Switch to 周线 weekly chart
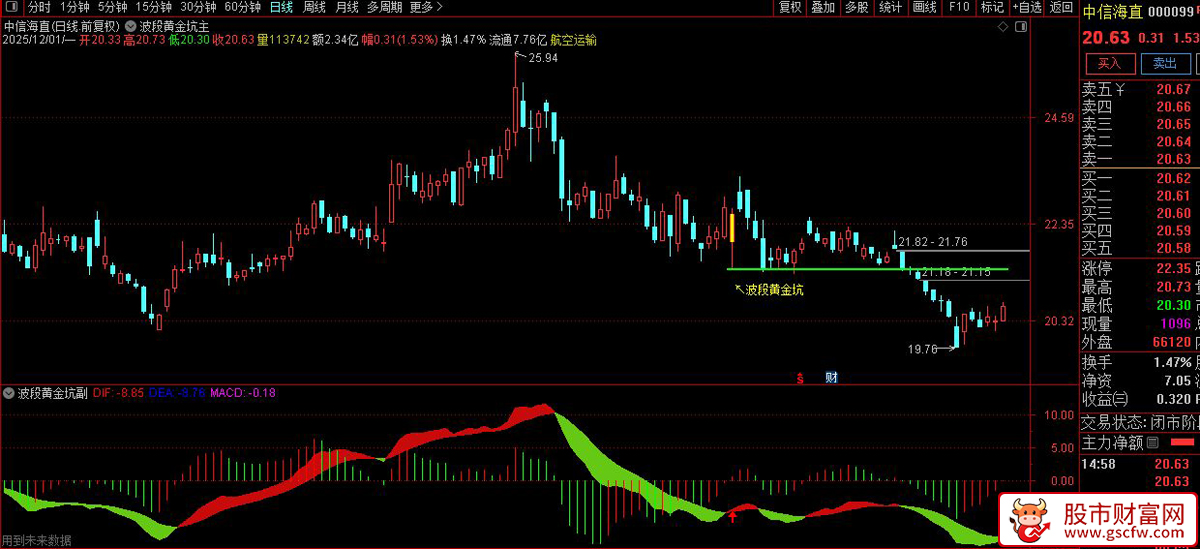This screenshot has height=549, width=1200. (314, 7)
